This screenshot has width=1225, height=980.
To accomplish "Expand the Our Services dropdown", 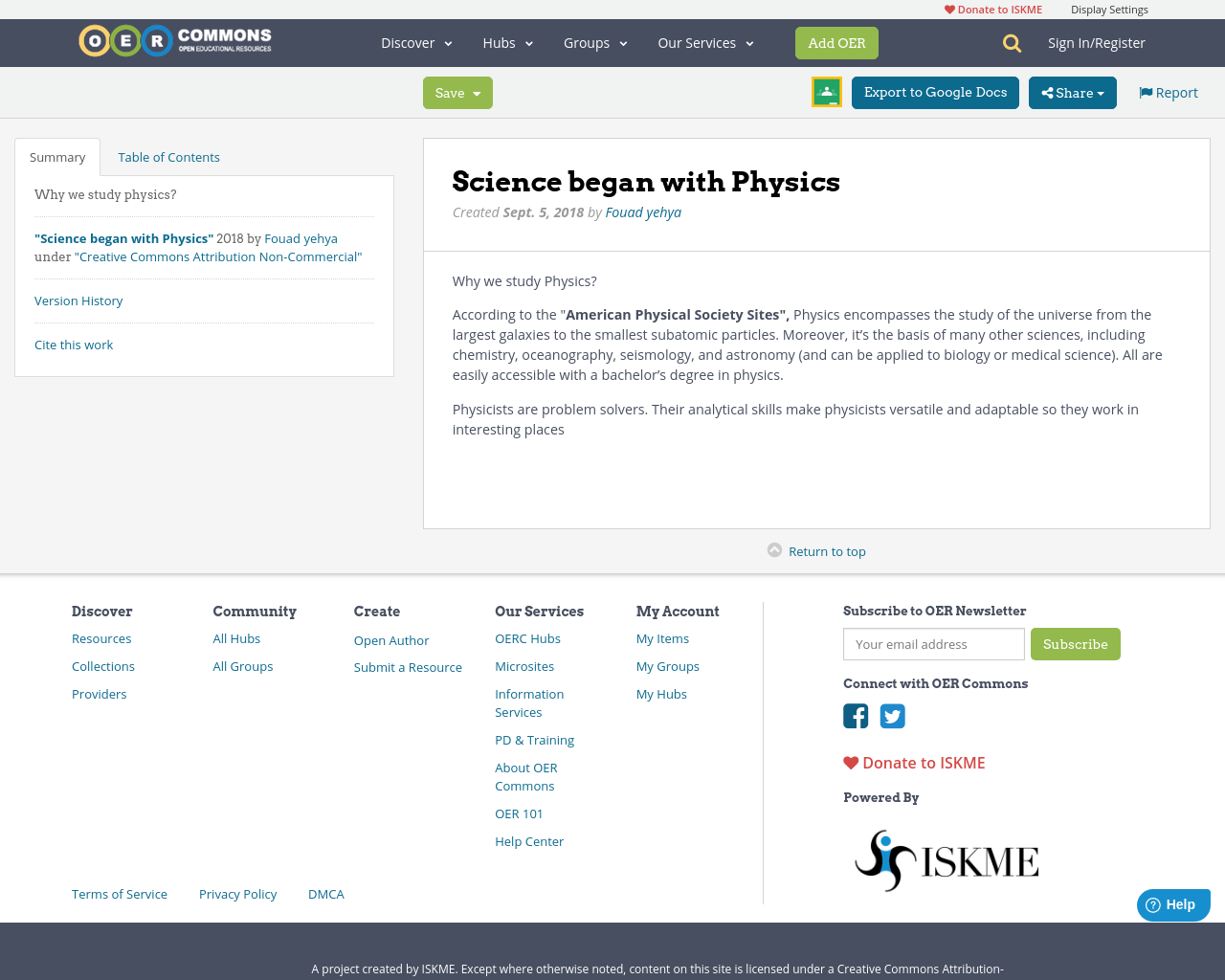I will (x=704, y=42).
